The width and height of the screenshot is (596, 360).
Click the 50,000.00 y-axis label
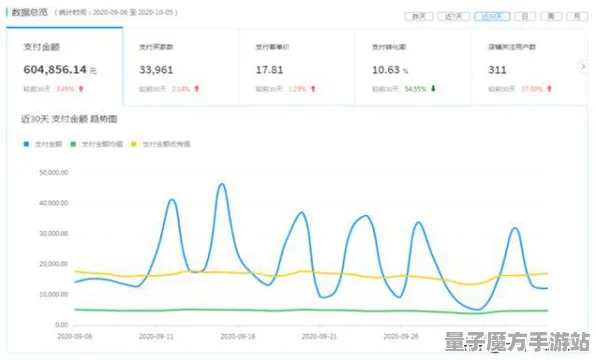tap(54, 173)
